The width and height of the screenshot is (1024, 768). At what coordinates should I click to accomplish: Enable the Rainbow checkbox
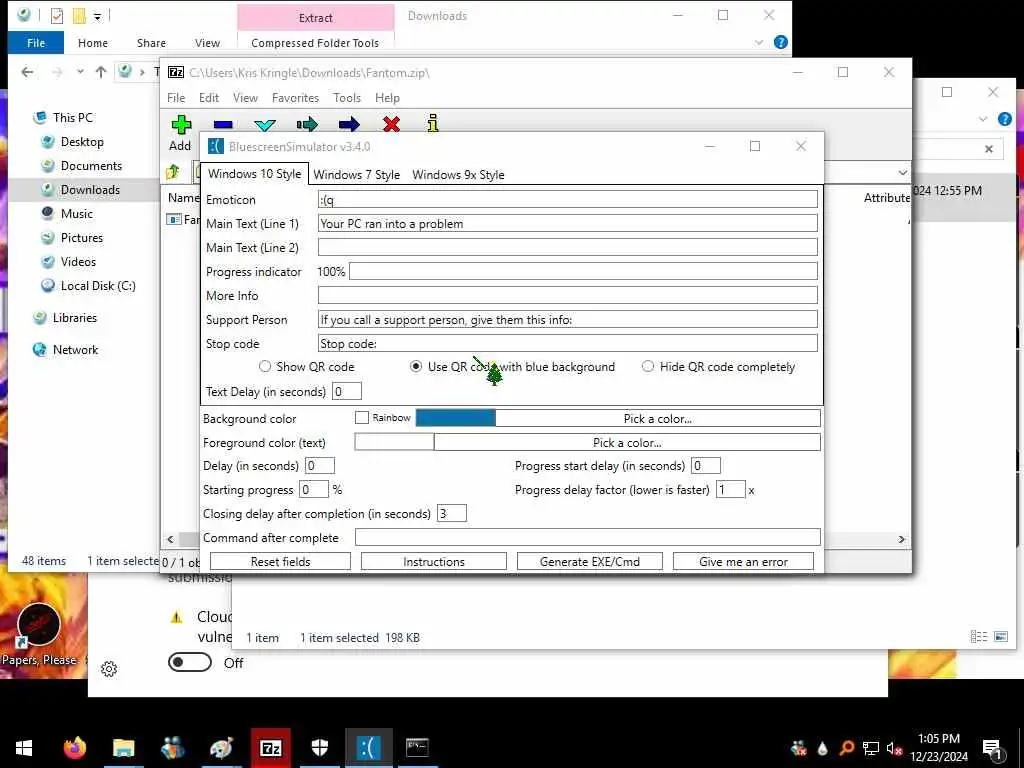(362, 417)
